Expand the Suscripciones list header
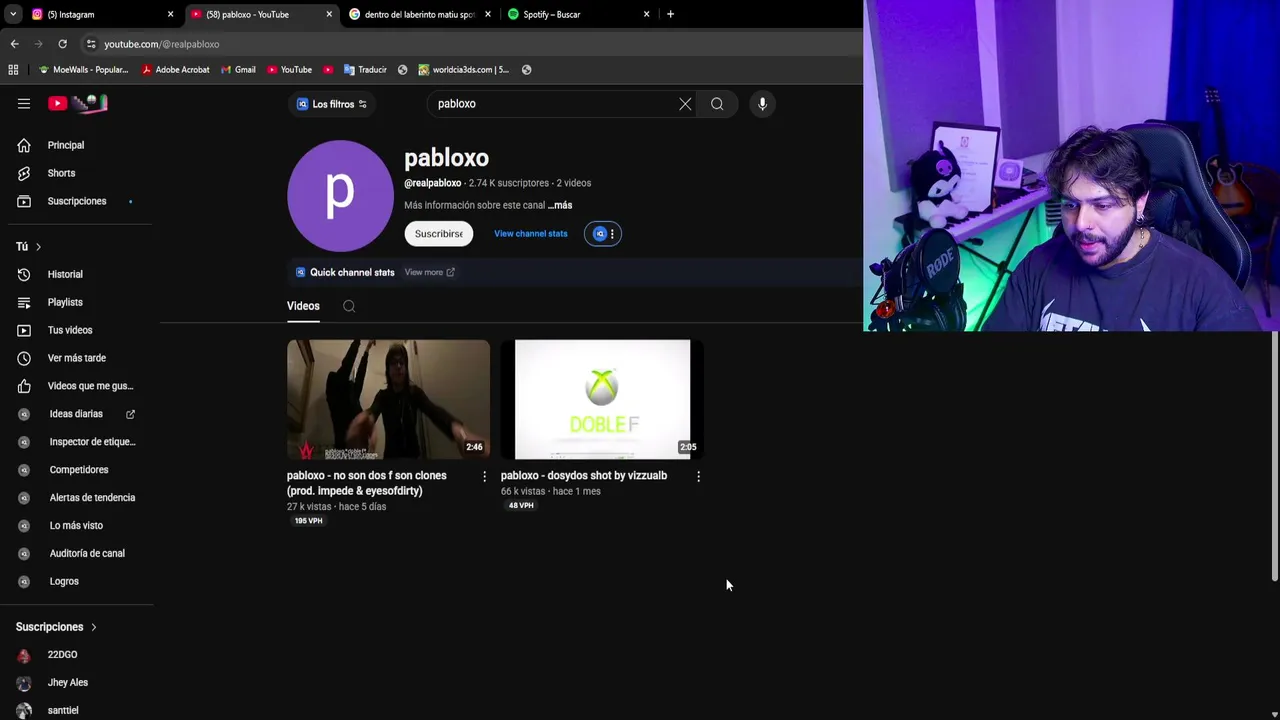1280x720 pixels. pos(56,627)
